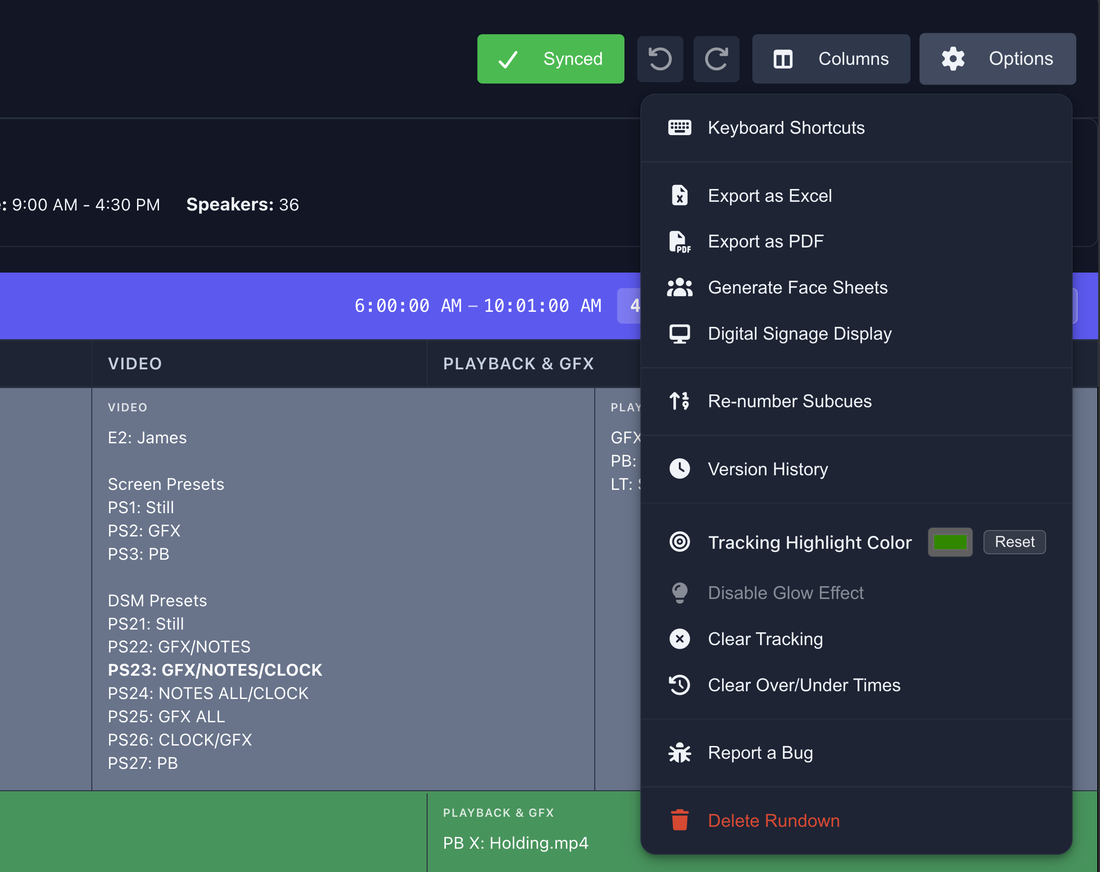Open Version History entry
The height and width of the screenshot is (872, 1100).
[856, 469]
